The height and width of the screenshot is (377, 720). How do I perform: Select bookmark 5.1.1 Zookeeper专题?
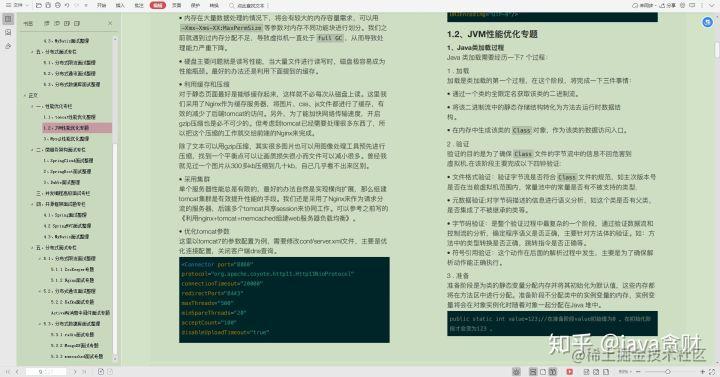[72, 270]
